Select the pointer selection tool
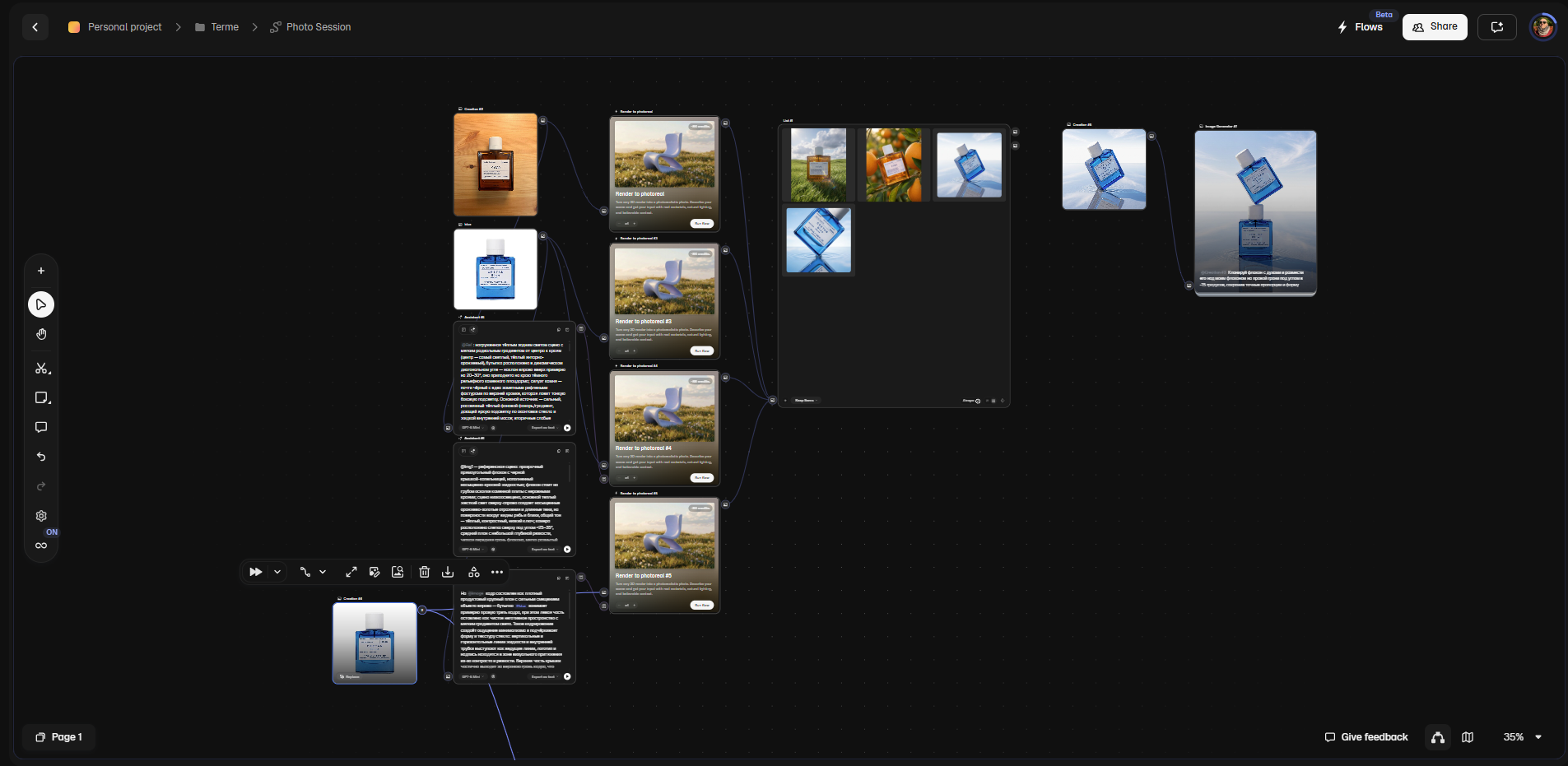Image resolution: width=1568 pixels, height=766 pixels. click(x=41, y=304)
